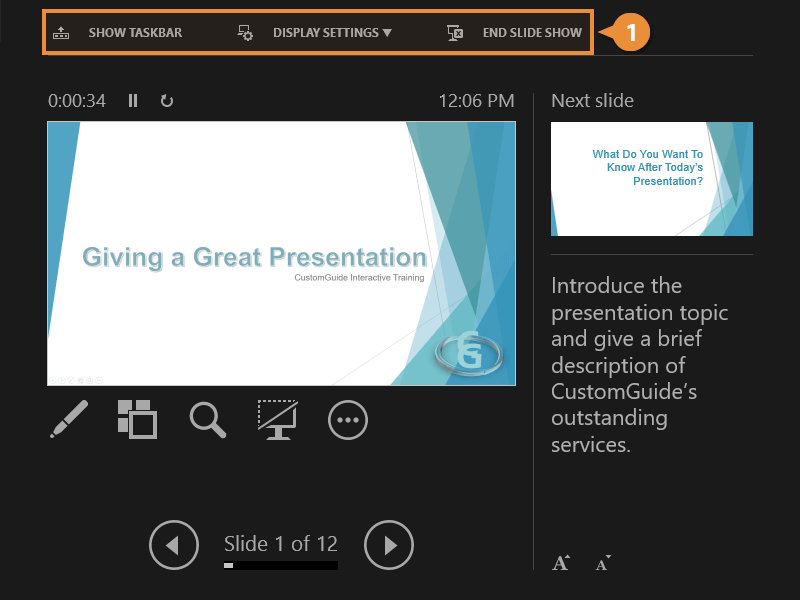This screenshot has width=800, height=600.
Task: Click the Next Slide preview thumbnail
Action: coord(652,178)
